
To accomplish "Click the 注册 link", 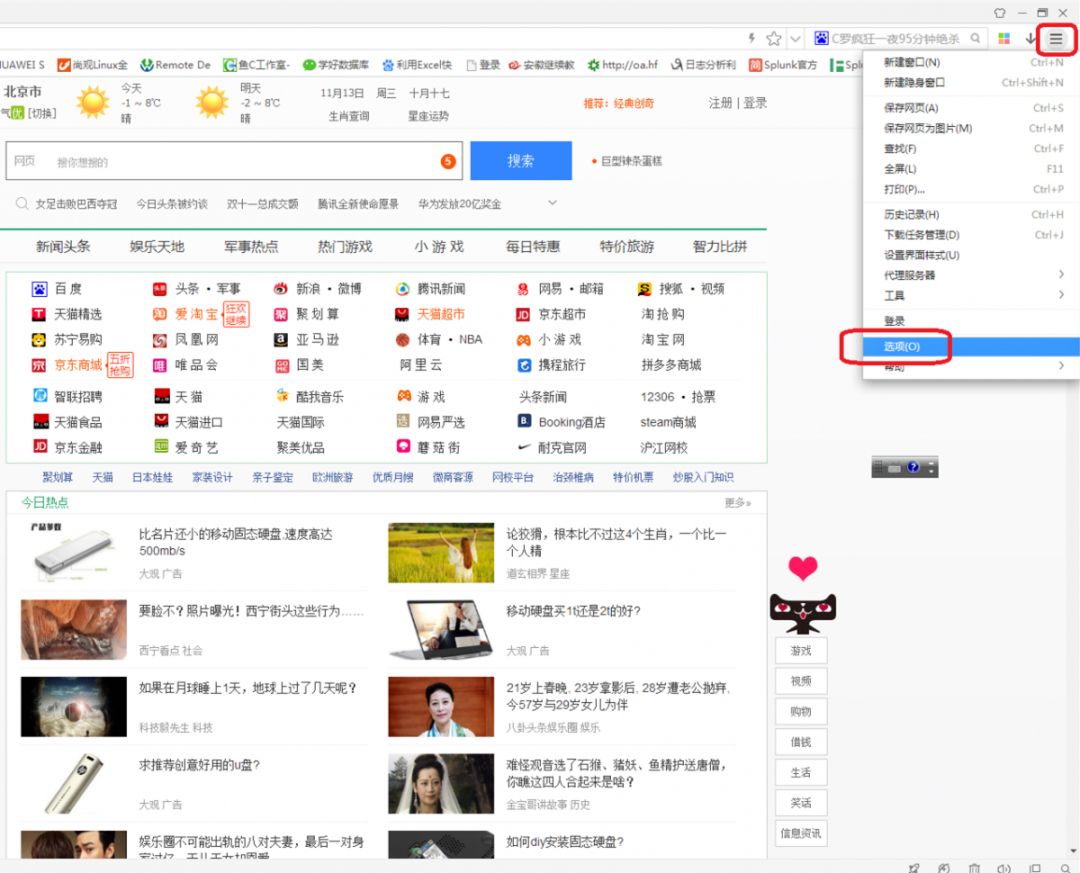I will click(720, 103).
